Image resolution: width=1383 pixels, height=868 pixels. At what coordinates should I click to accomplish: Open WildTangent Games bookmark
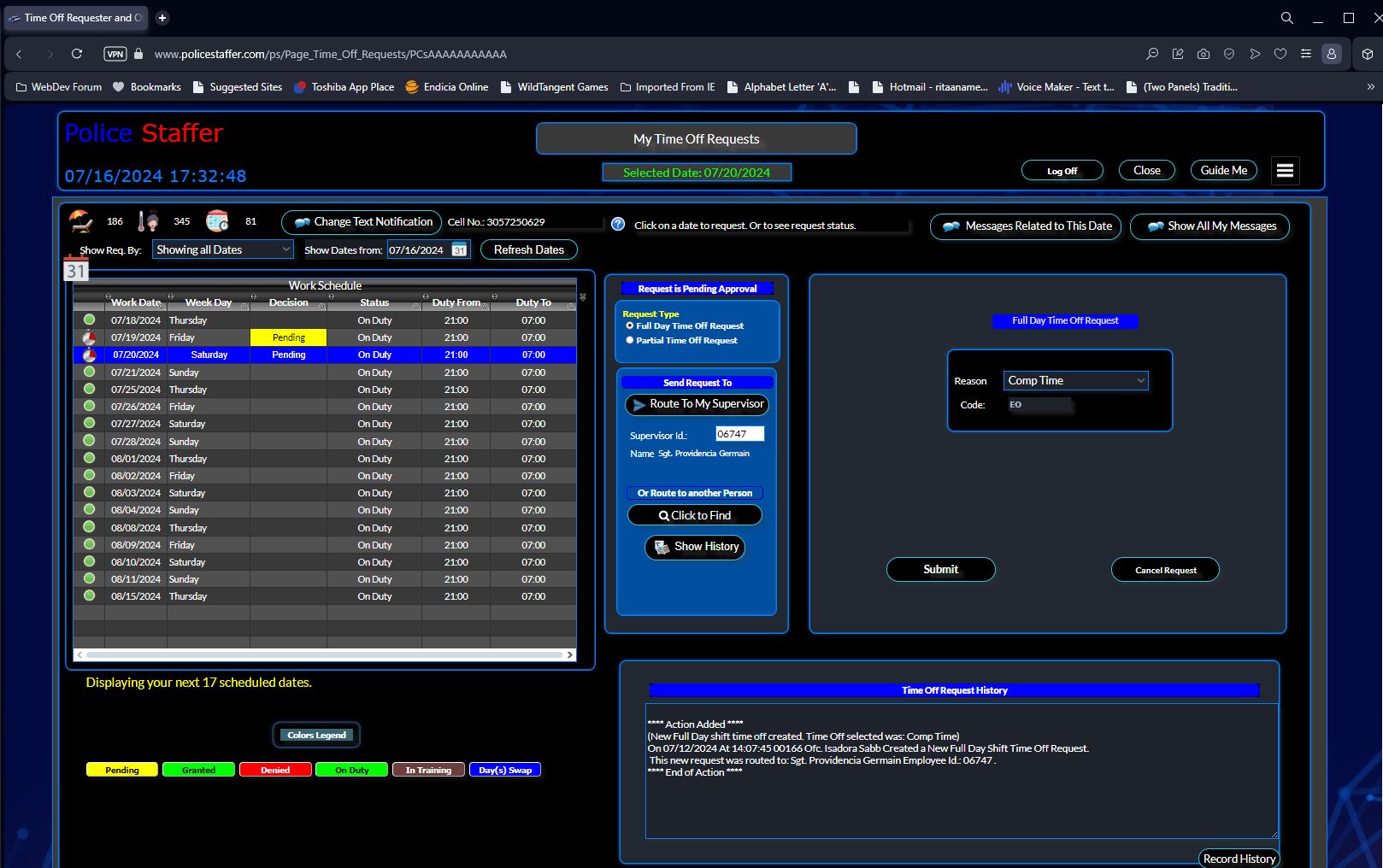(x=555, y=87)
